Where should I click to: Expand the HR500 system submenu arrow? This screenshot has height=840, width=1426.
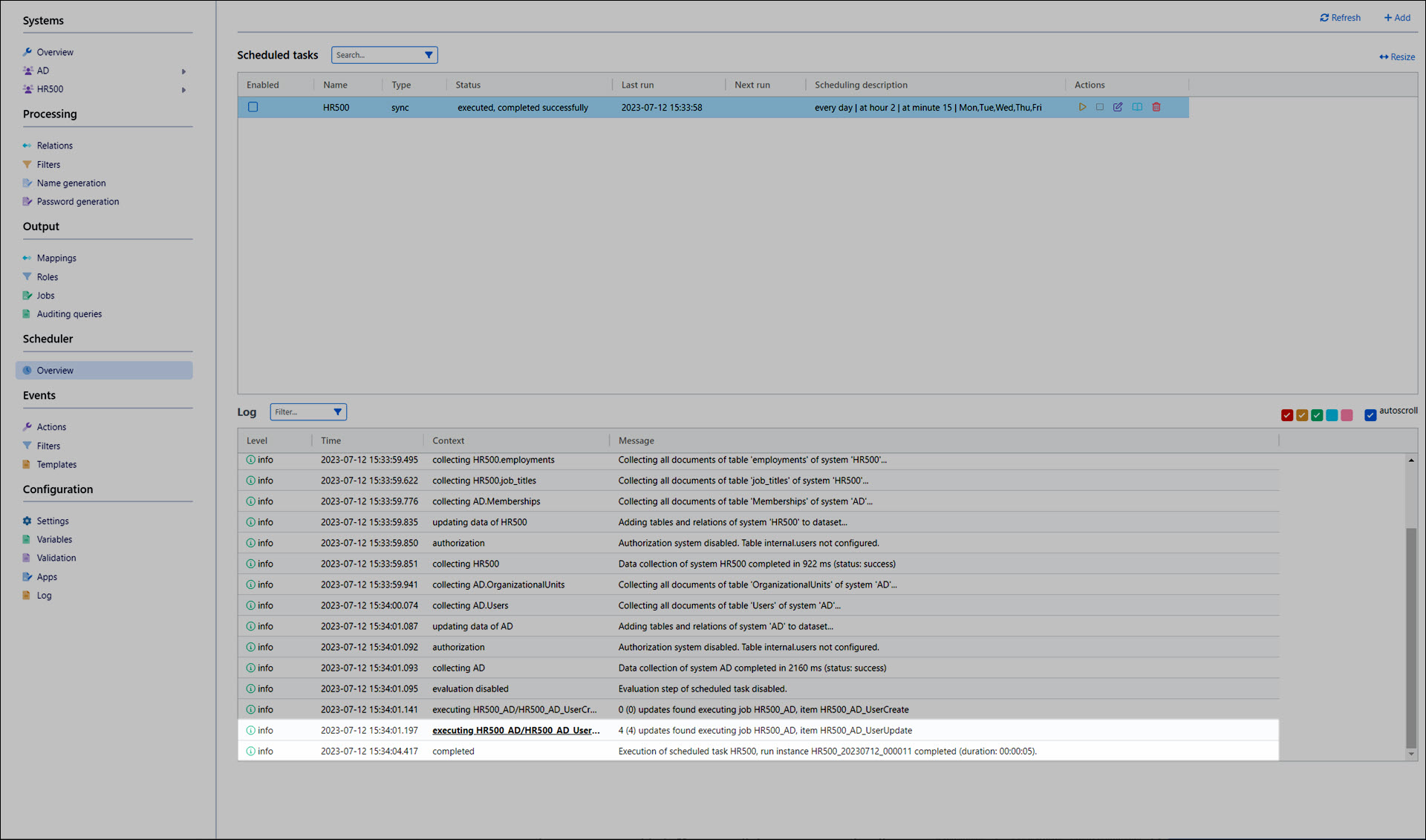point(183,90)
